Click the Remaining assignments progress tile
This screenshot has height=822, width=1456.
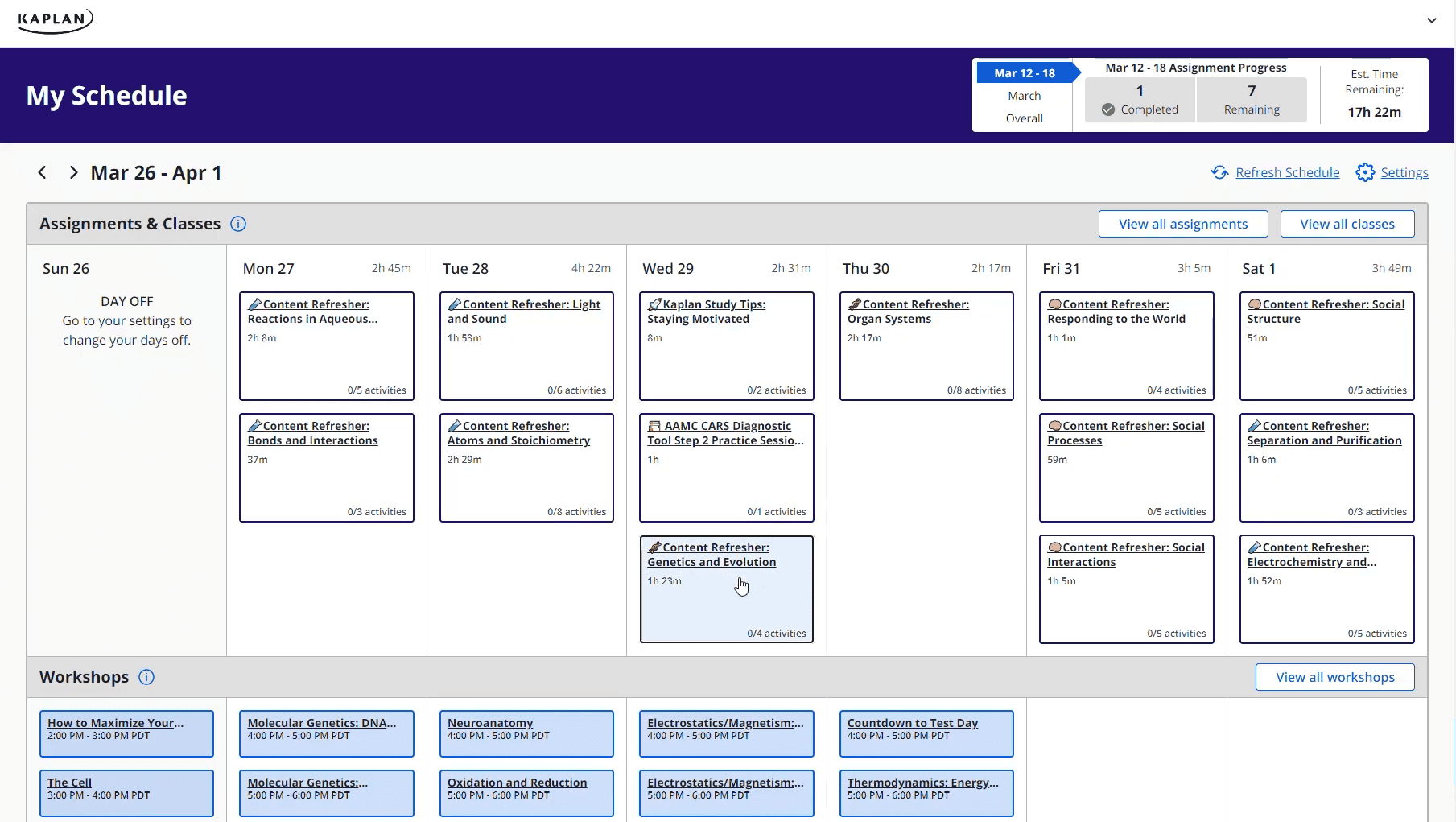(x=1252, y=99)
